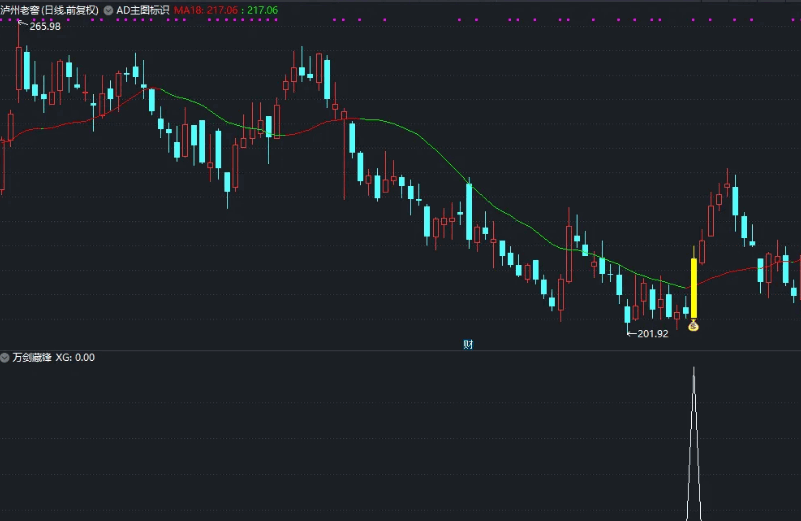Click the 201.92 low price label
The image size is (801, 521).
pyautogui.click(x=652, y=334)
